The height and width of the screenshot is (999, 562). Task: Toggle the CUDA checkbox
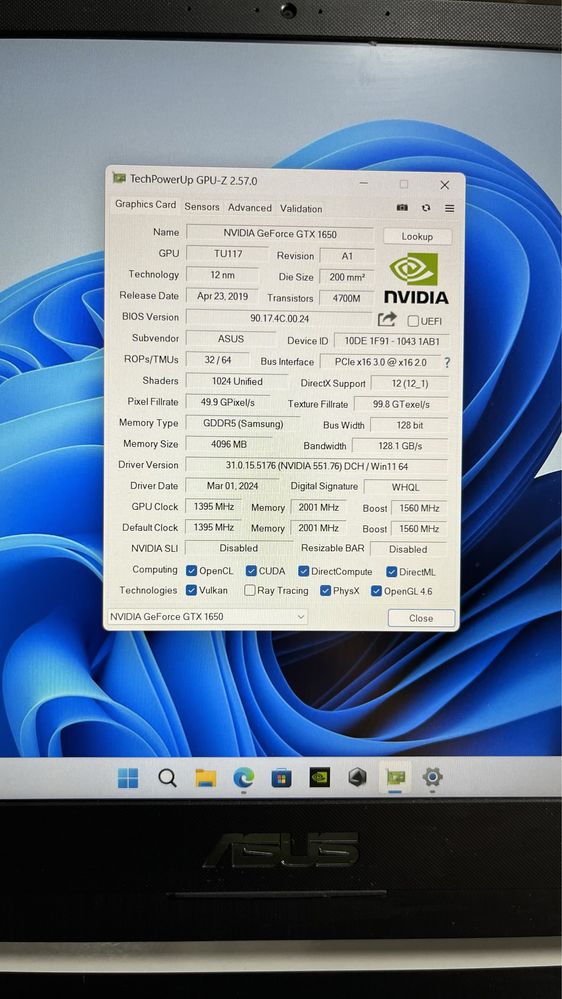(x=251, y=571)
